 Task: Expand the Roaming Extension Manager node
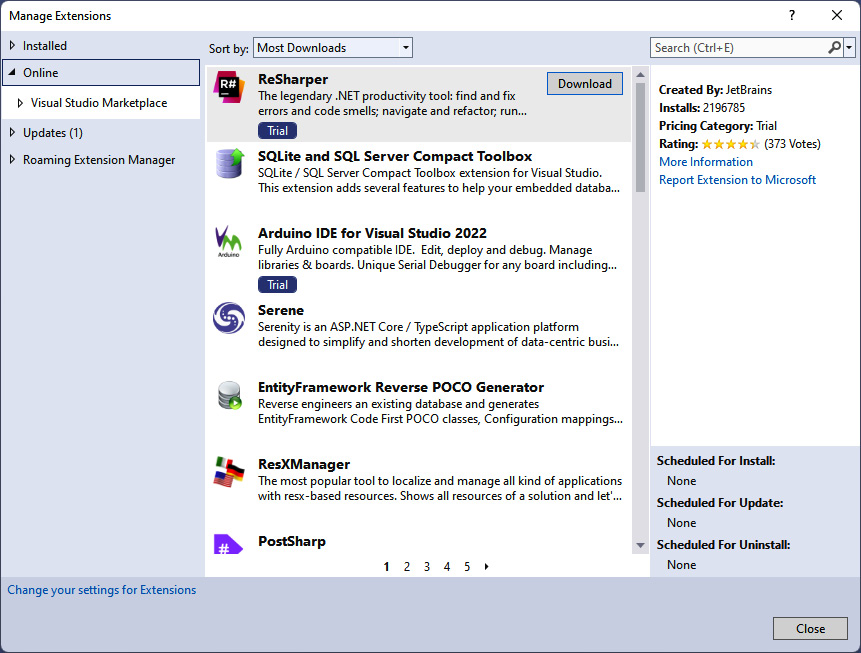tap(12, 159)
